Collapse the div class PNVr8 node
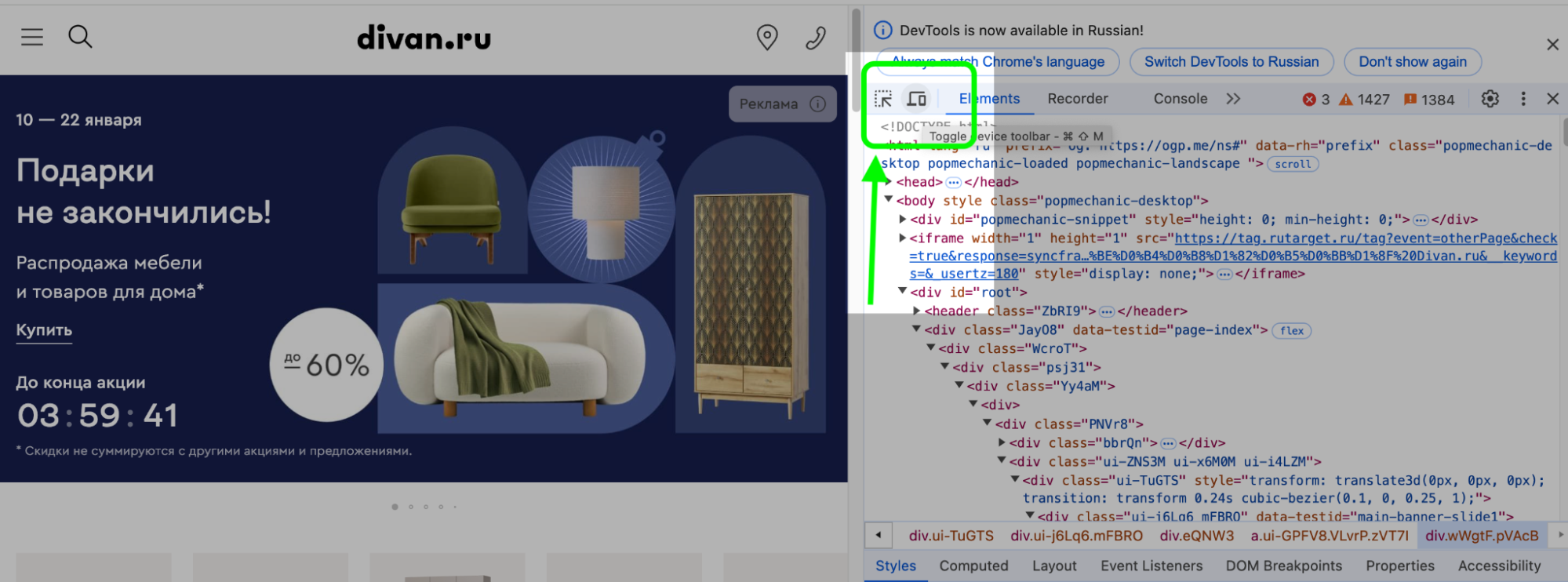1568x582 pixels. point(988,424)
